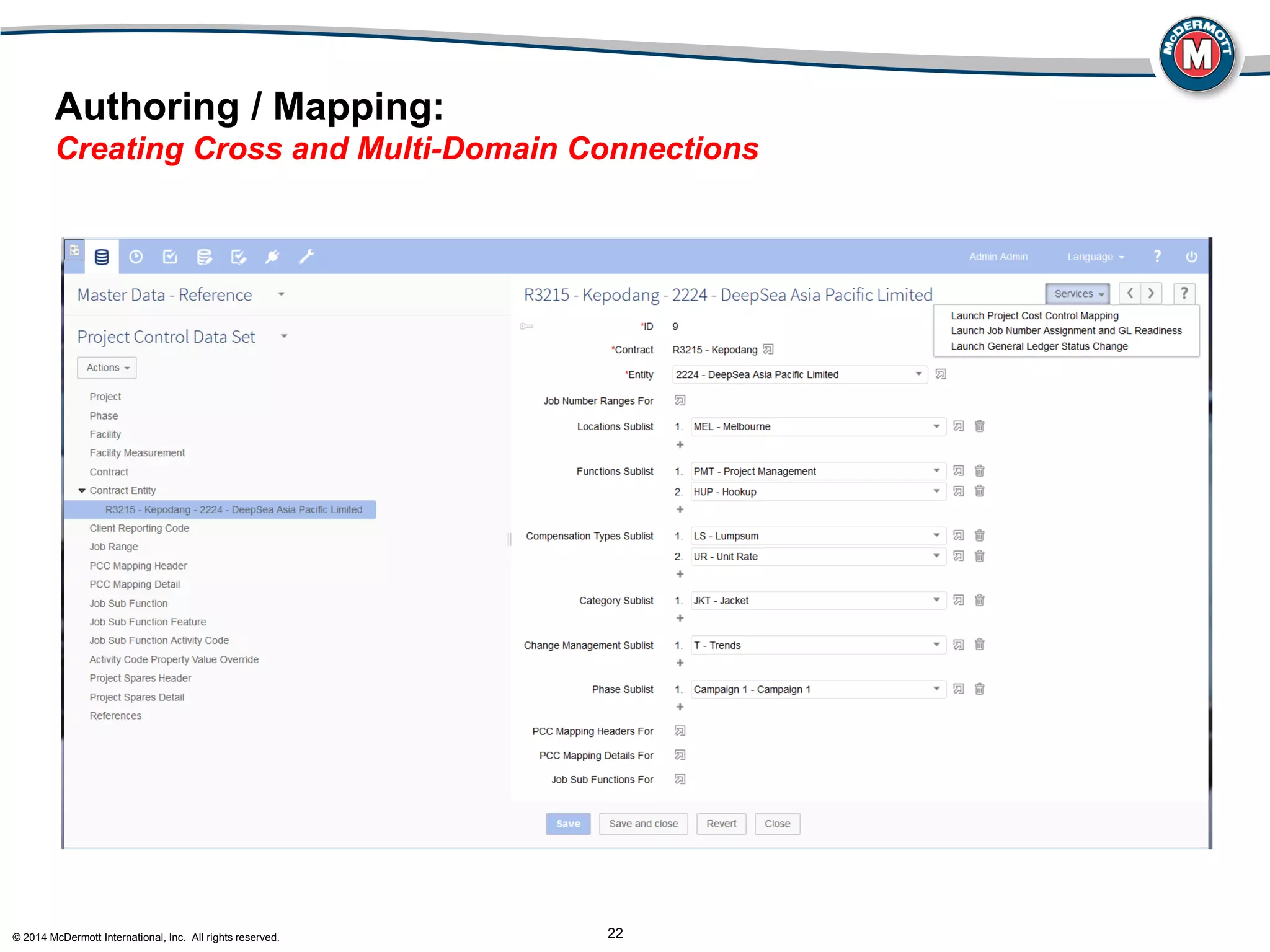Screen dimensions: 1270x952
Task: Click the clock history icon in toolbar
Action: [x=136, y=257]
